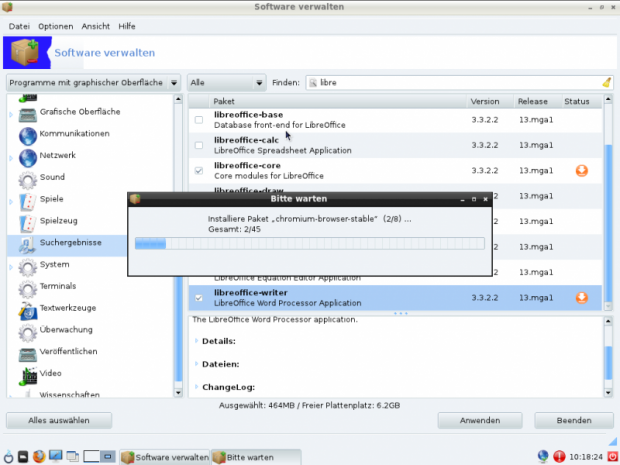Select the Spiele cards icon
620x465 pixels.
27,200
